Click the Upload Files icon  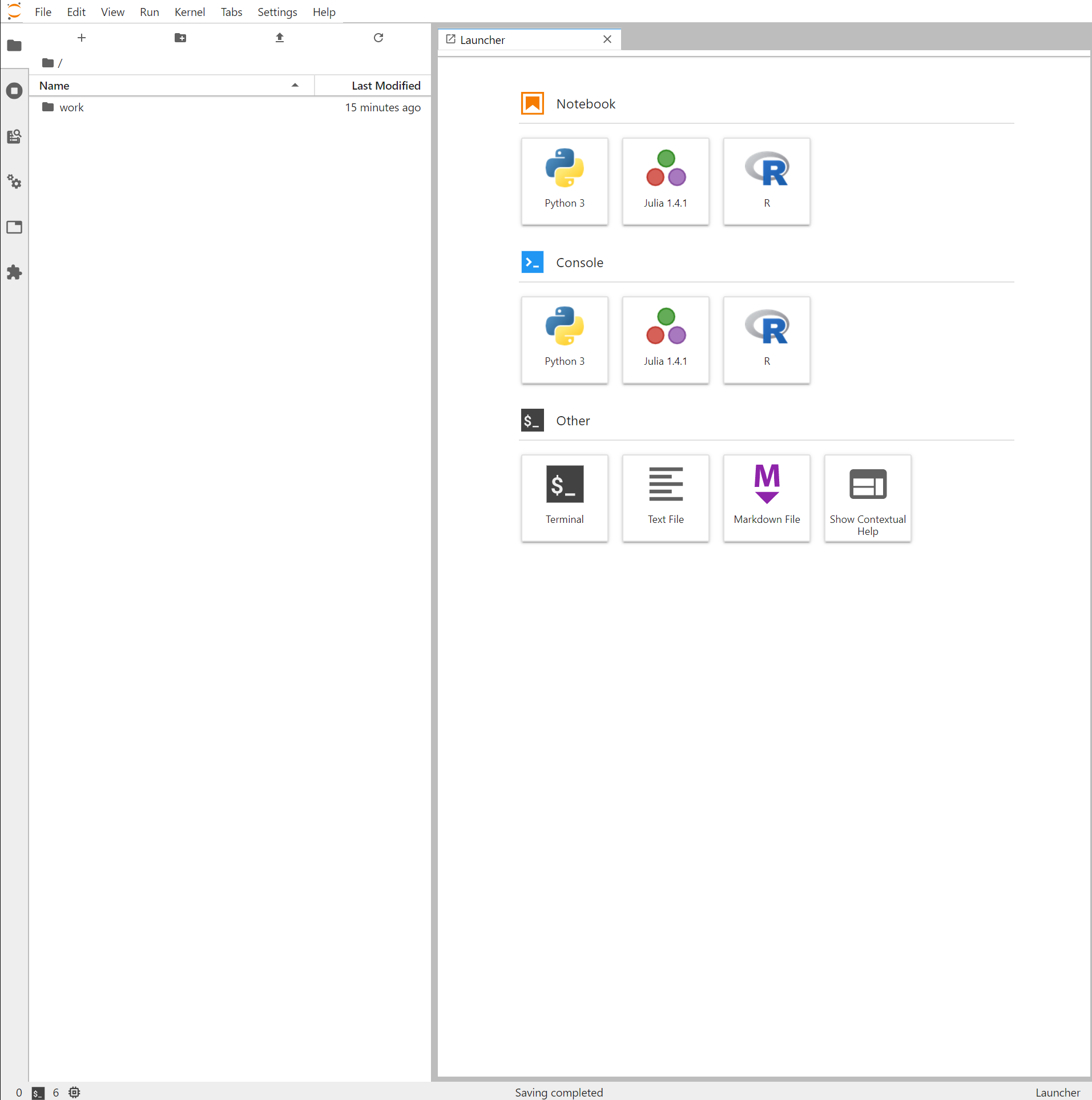[x=280, y=38]
